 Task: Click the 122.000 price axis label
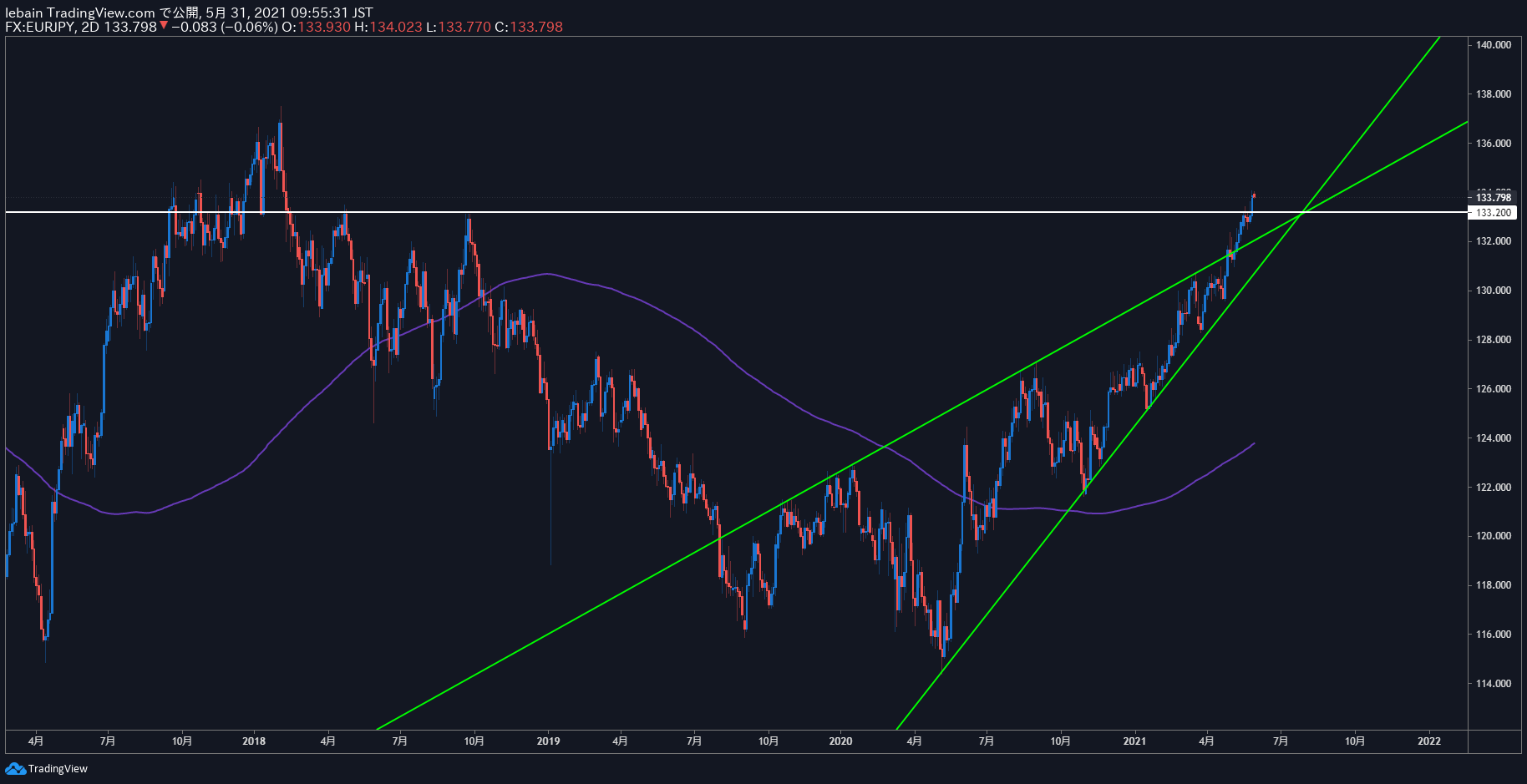point(1493,488)
